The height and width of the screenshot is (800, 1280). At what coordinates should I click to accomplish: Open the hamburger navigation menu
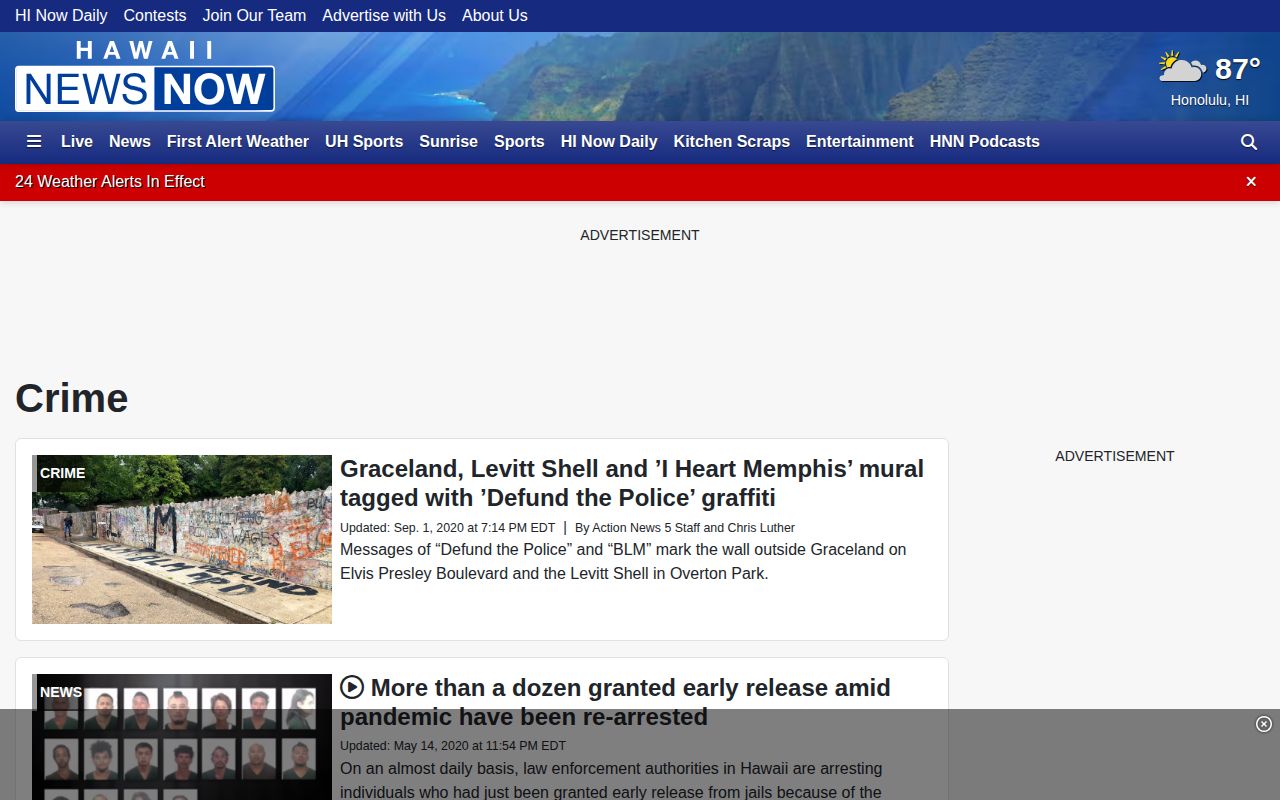34,142
